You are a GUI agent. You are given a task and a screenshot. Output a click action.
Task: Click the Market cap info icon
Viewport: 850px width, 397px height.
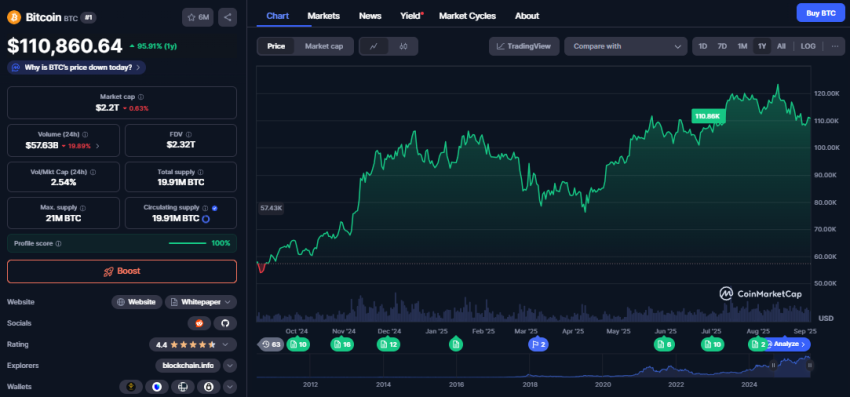pos(141,97)
